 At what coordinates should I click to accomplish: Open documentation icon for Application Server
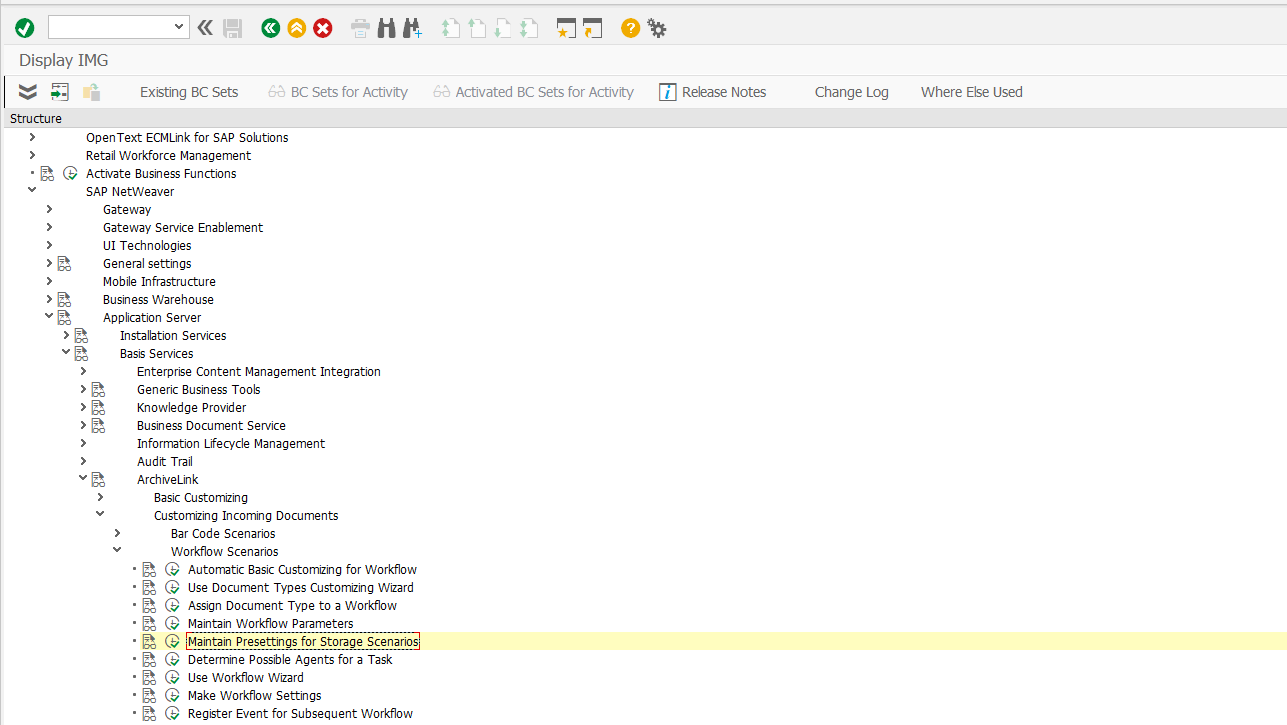[64, 318]
